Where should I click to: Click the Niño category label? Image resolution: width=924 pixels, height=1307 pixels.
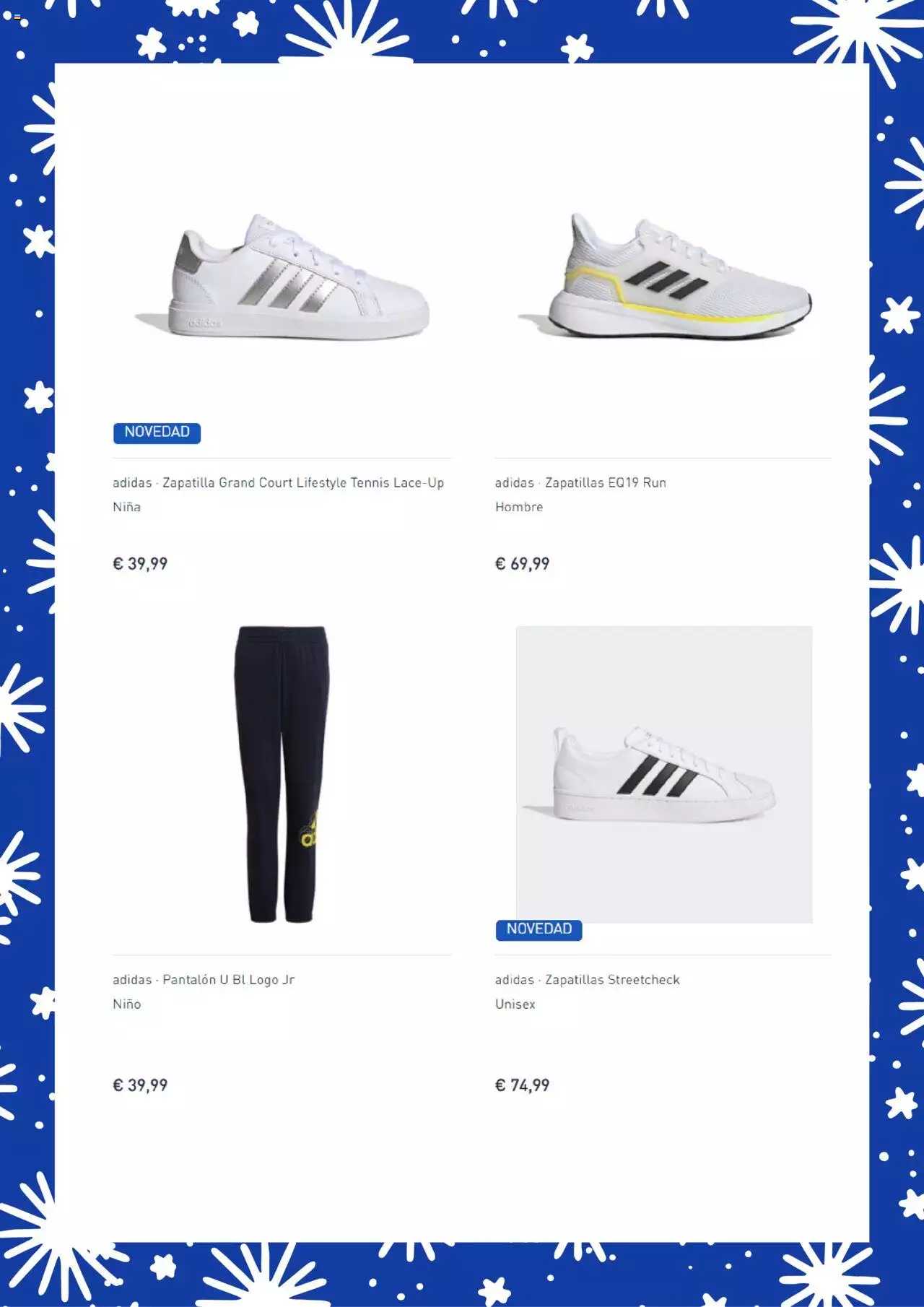pos(126,1004)
